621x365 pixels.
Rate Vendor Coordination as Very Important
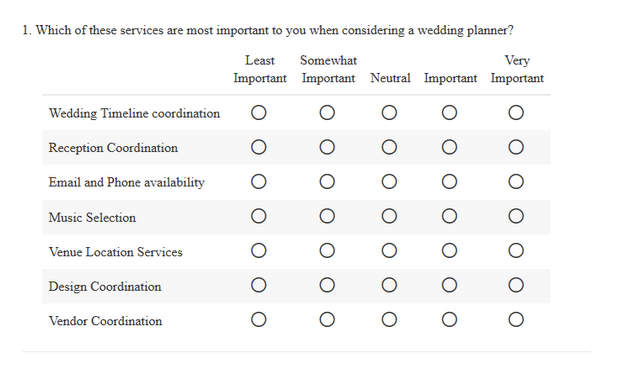(516, 319)
